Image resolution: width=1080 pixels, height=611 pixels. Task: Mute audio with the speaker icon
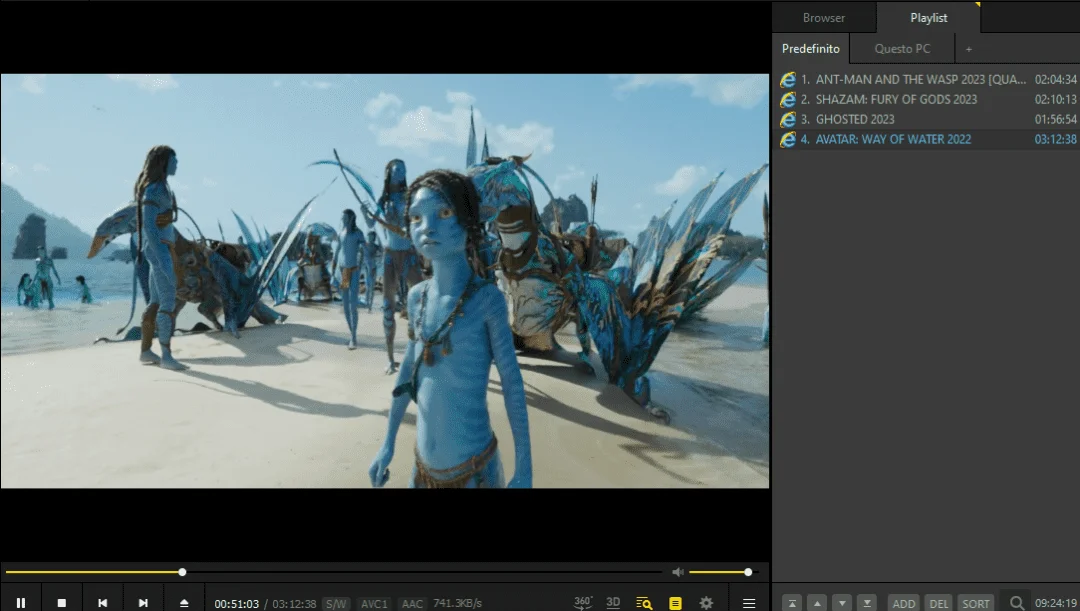678,572
